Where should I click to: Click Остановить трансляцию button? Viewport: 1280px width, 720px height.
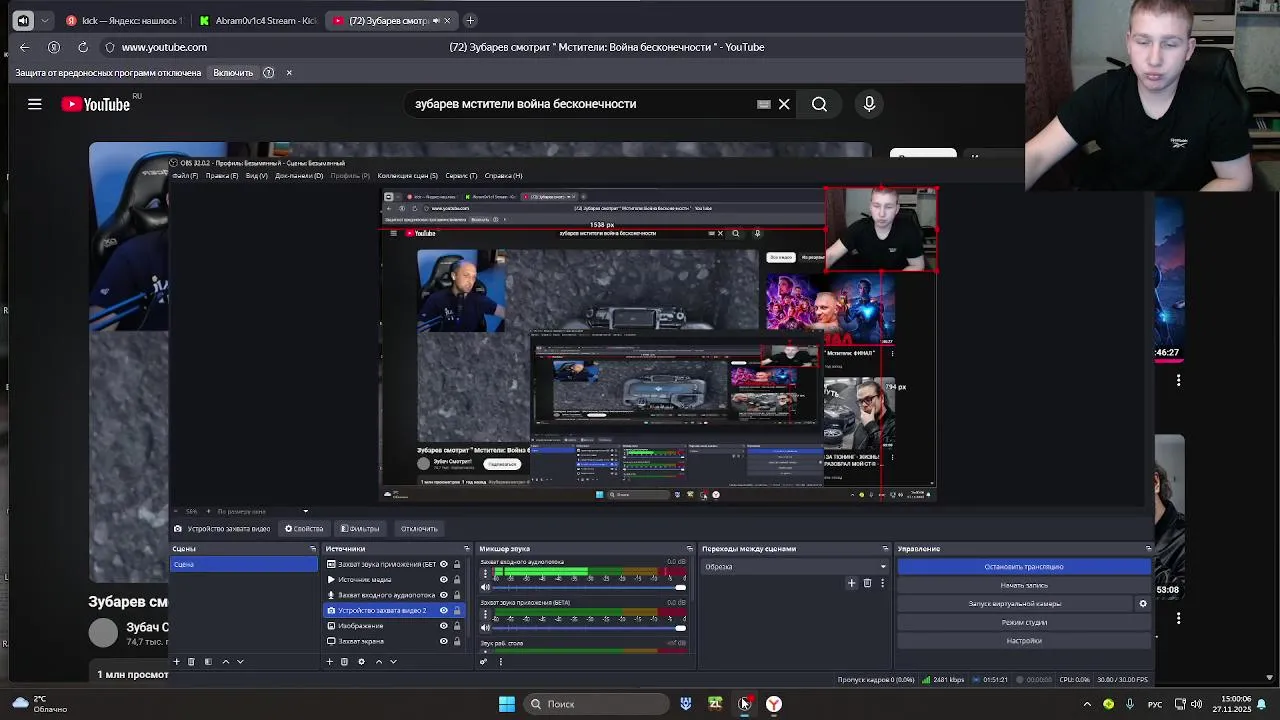[x=1024, y=567]
